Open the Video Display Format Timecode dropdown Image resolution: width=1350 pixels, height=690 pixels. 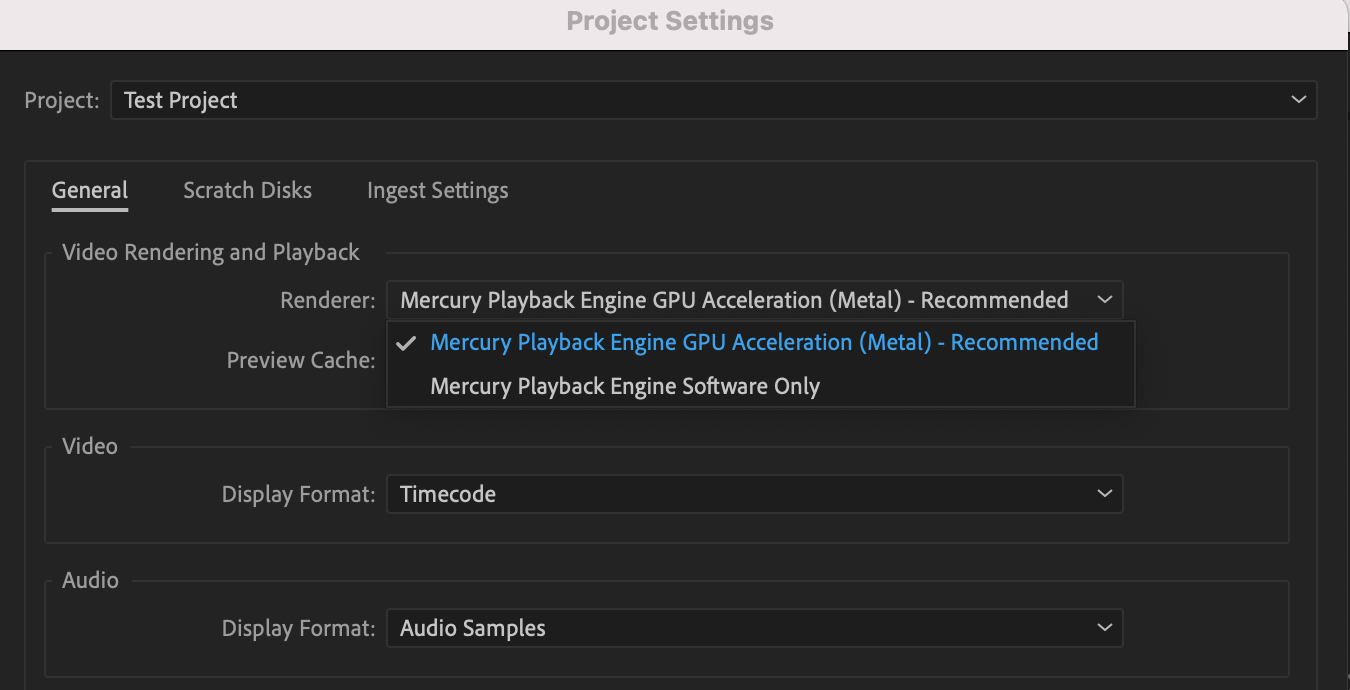point(754,494)
